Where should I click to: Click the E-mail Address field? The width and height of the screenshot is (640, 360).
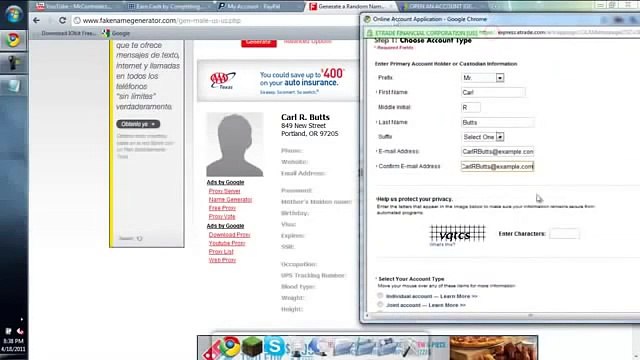click(x=498, y=151)
